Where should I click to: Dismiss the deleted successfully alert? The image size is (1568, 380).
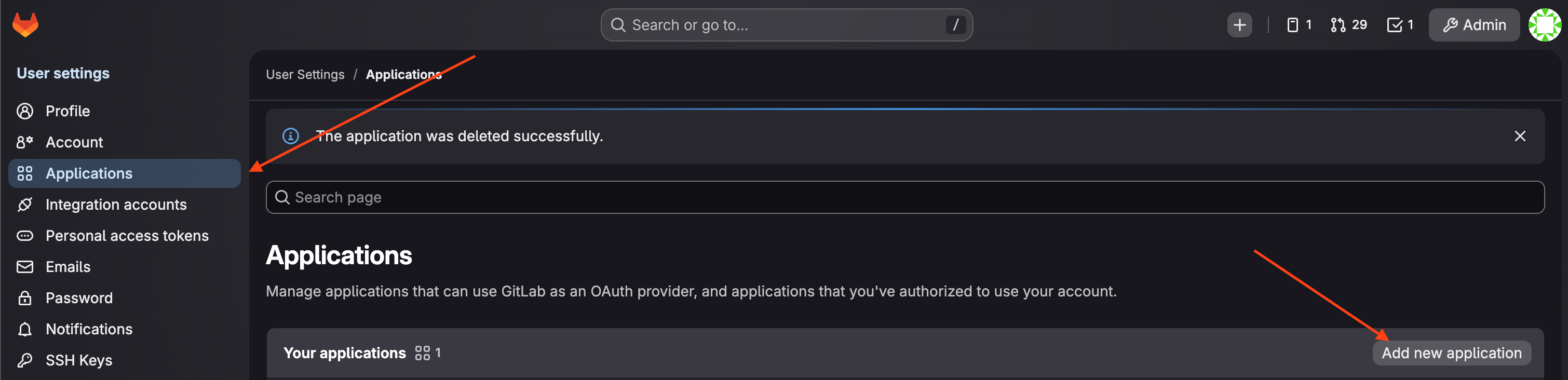coord(1519,136)
